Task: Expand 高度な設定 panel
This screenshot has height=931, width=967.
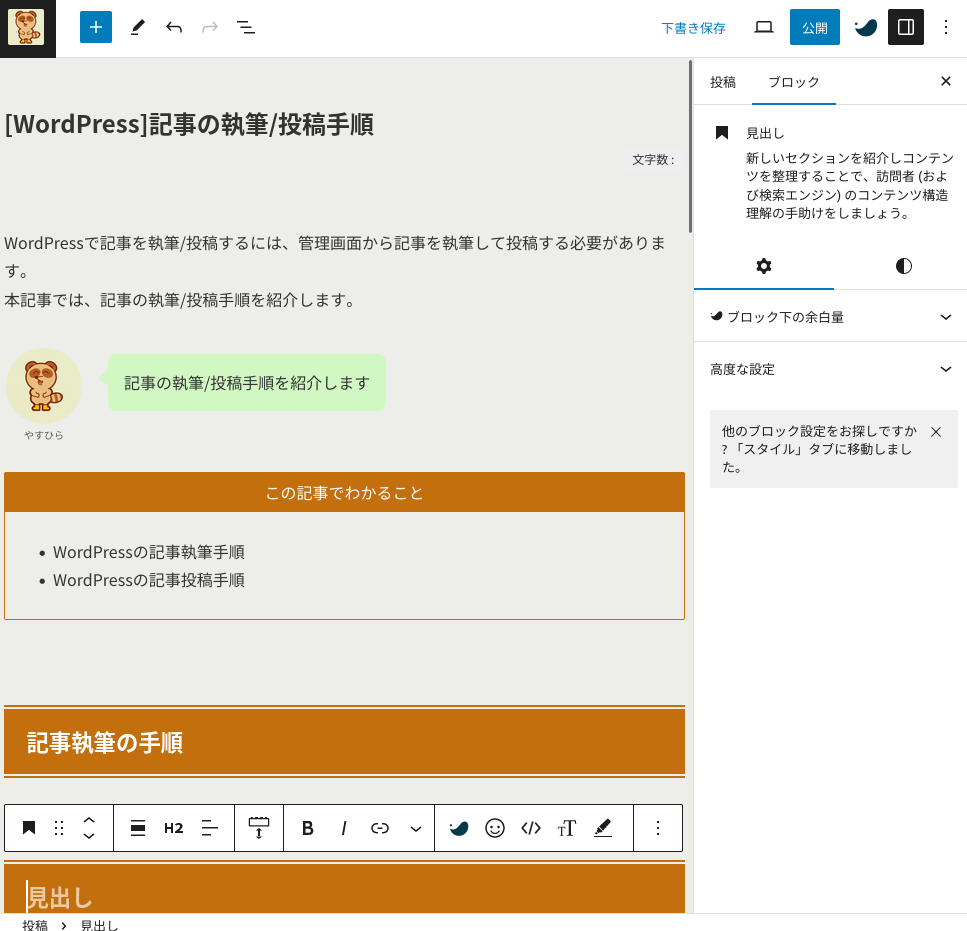Action: click(830, 369)
